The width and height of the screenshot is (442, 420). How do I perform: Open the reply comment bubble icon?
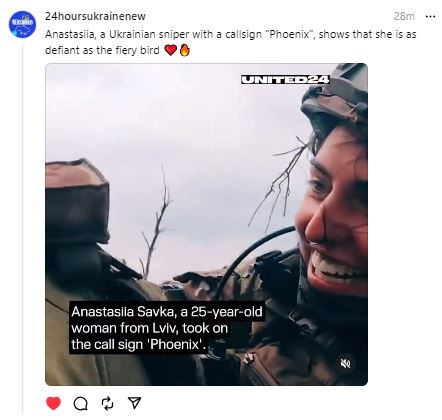click(x=80, y=404)
